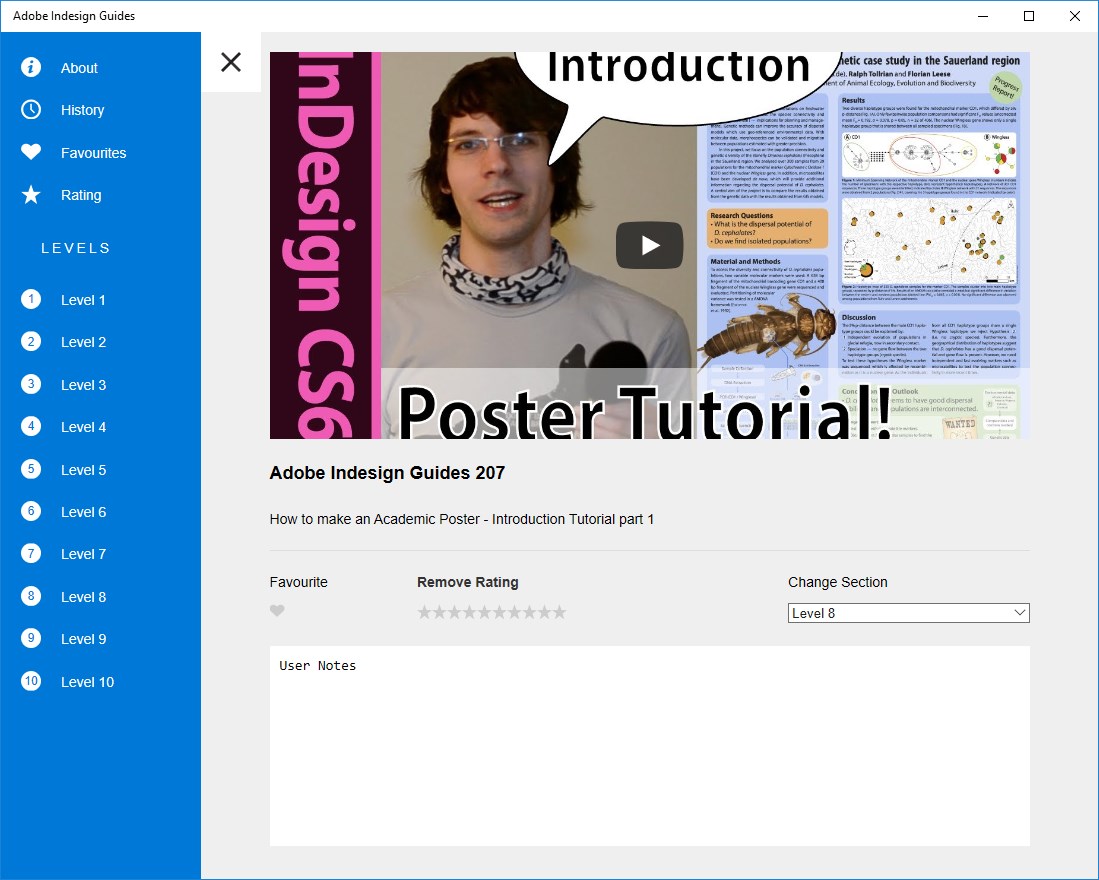The image size is (1099, 880).
Task: Select the Level 1 number badge
Action: [31, 300]
